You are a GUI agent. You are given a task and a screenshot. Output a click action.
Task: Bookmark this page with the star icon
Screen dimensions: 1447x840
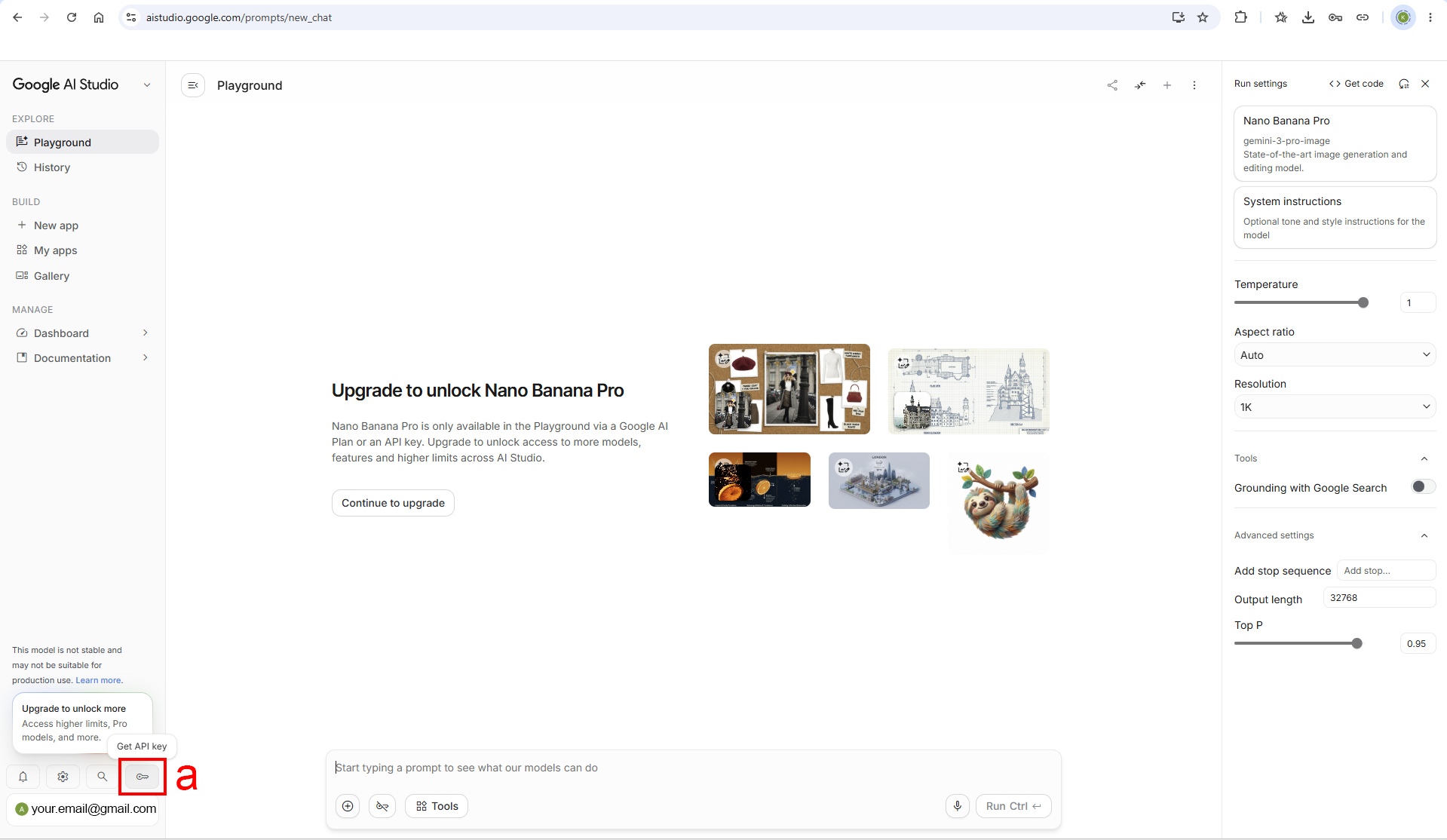tap(1203, 17)
